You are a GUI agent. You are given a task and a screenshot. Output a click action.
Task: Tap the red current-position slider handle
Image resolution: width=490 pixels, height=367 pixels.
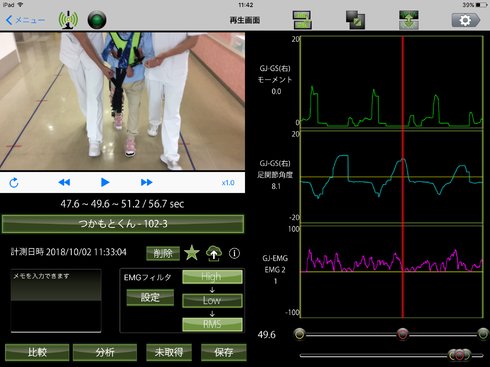click(402, 334)
